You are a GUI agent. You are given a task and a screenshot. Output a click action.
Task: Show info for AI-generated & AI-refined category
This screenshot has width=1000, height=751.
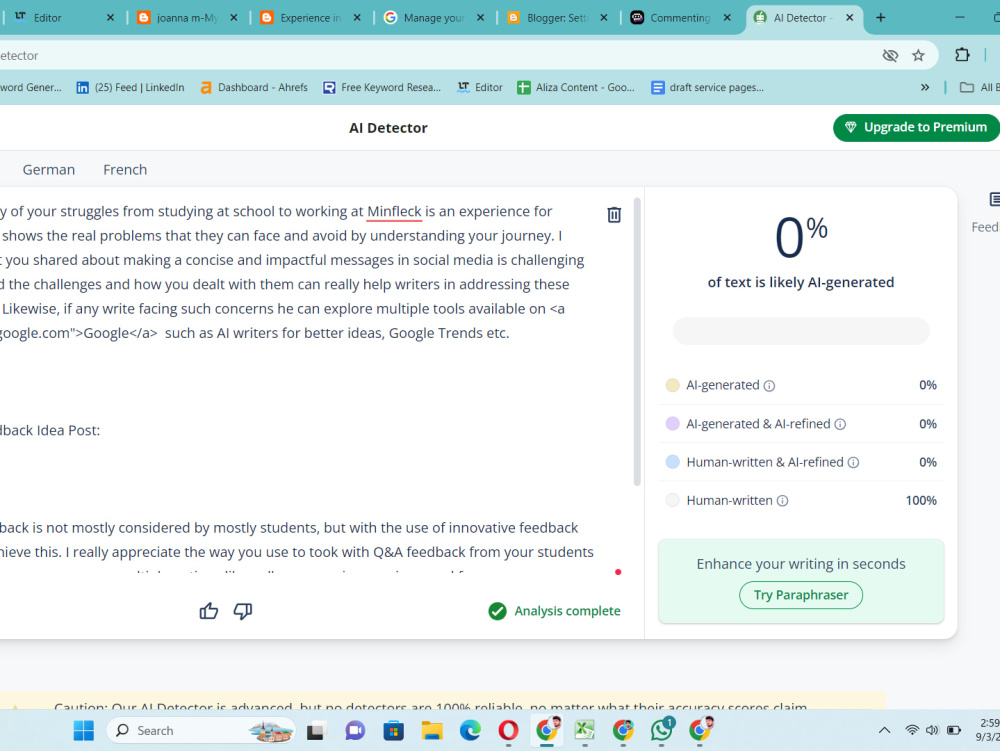pyautogui.click(x=840, y=425)
